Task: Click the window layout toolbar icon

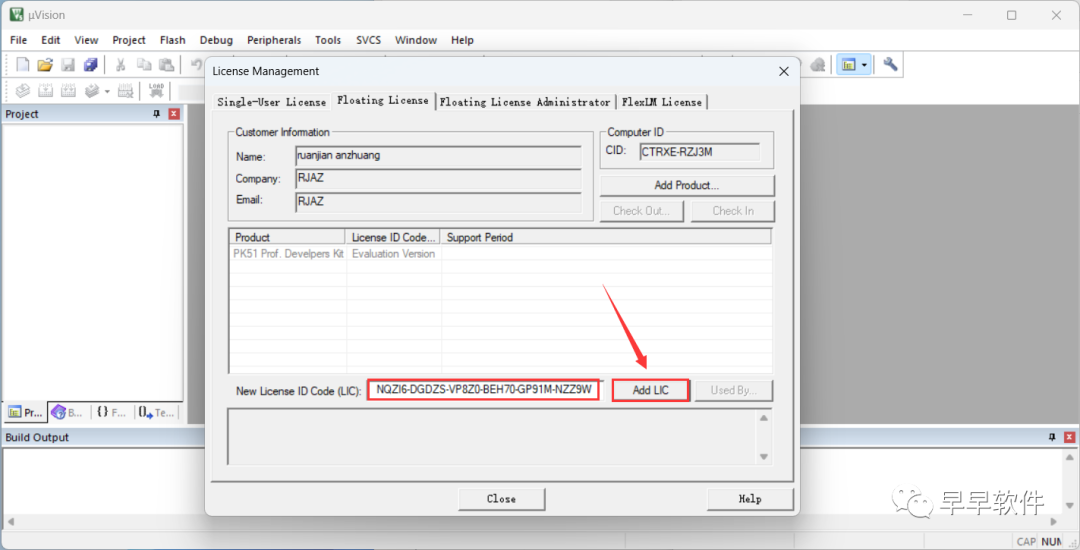Action: [x=849, y=65]
